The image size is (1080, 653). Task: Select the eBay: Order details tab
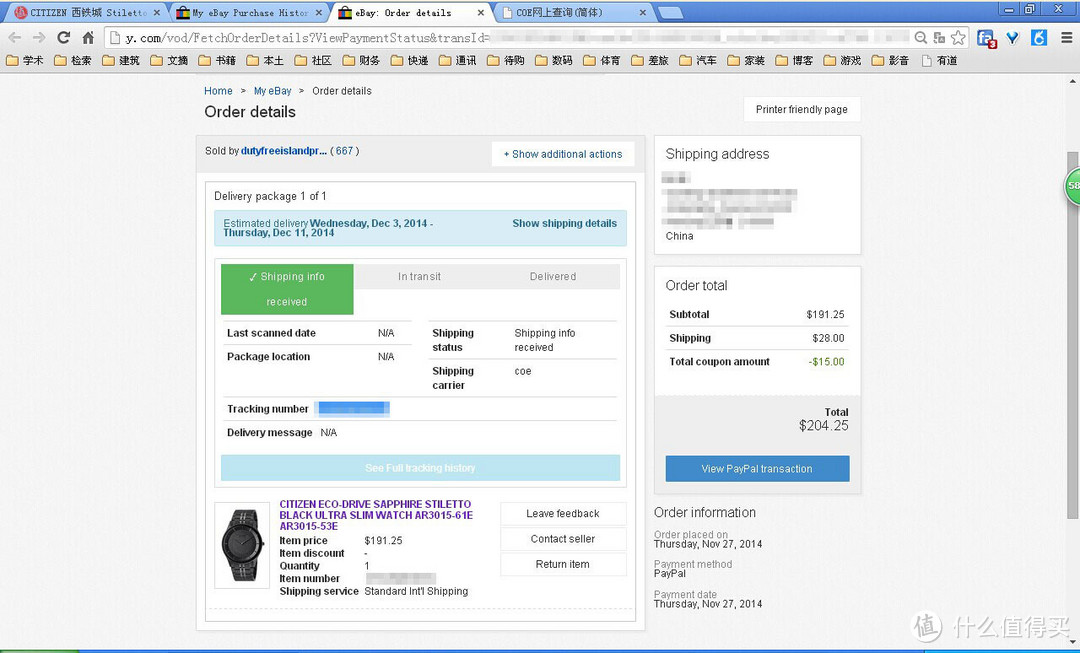[x=411, y=12]
